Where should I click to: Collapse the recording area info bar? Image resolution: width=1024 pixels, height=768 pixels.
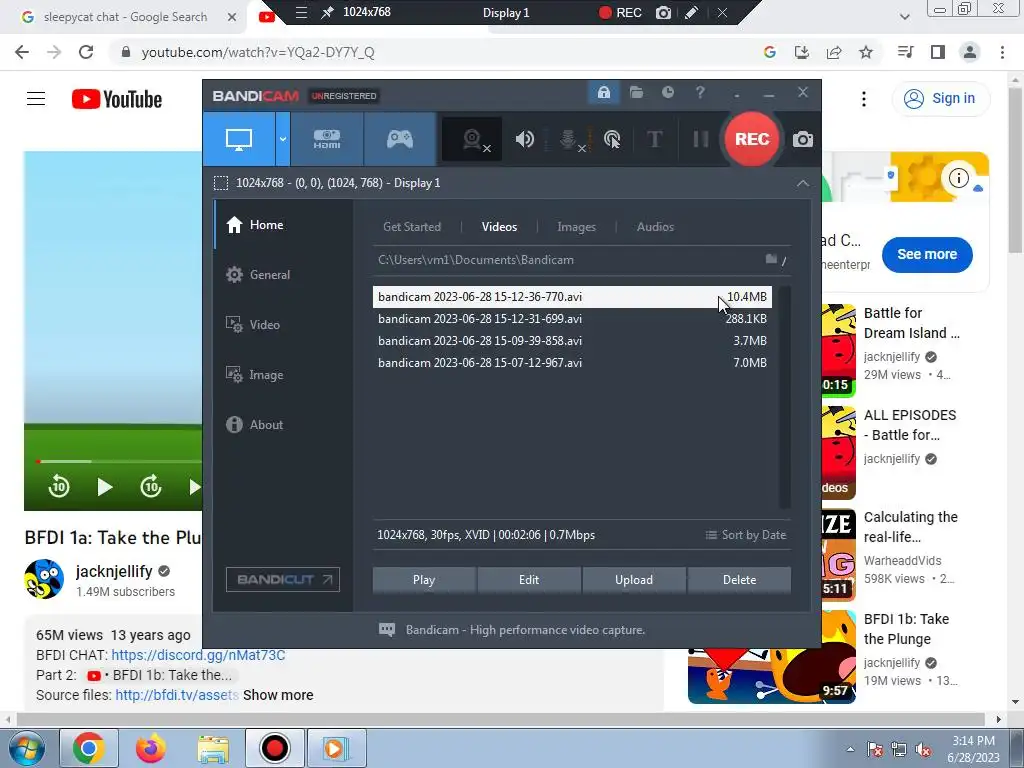[803, 184]
